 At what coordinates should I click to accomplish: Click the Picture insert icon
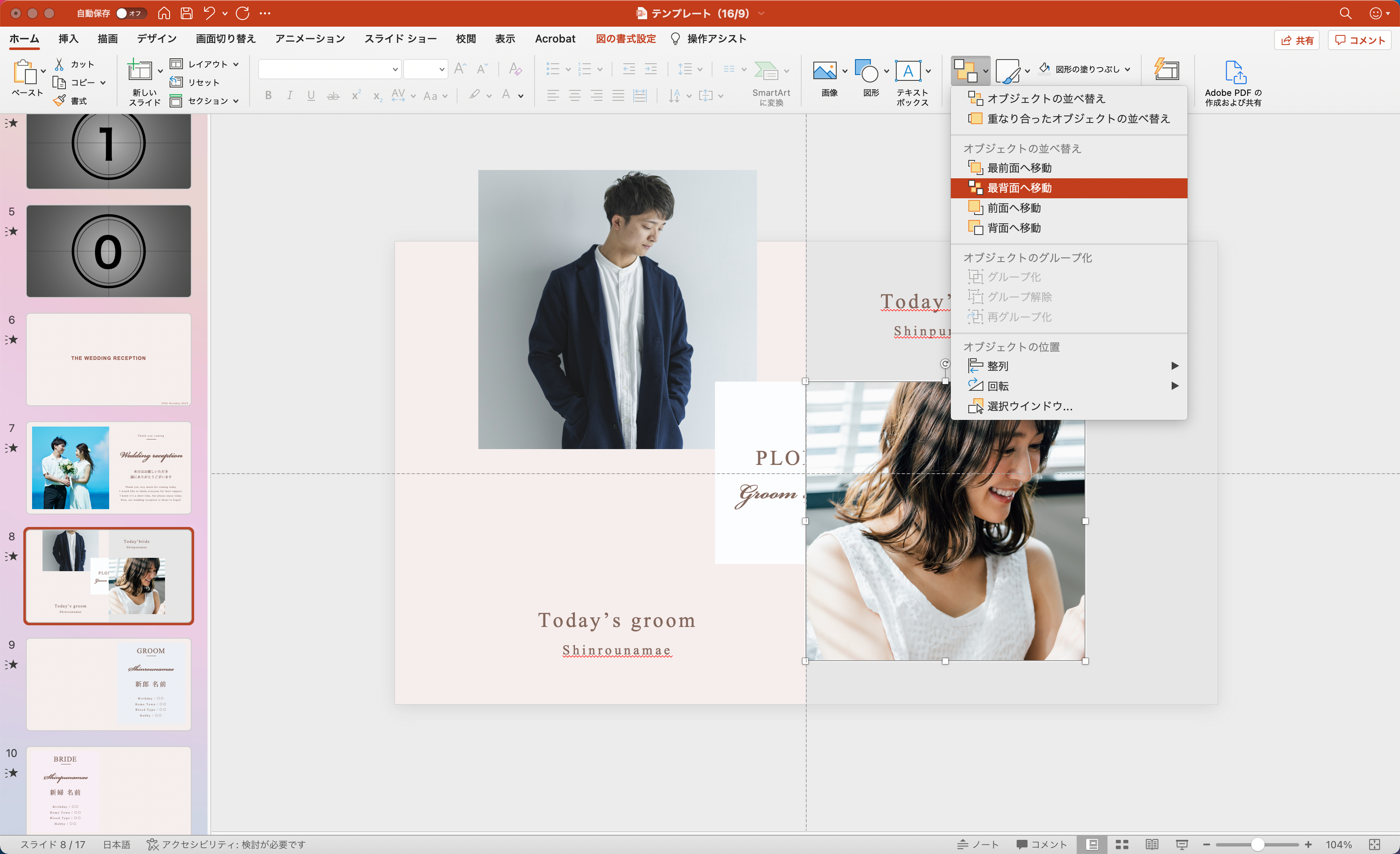[825, 71]
